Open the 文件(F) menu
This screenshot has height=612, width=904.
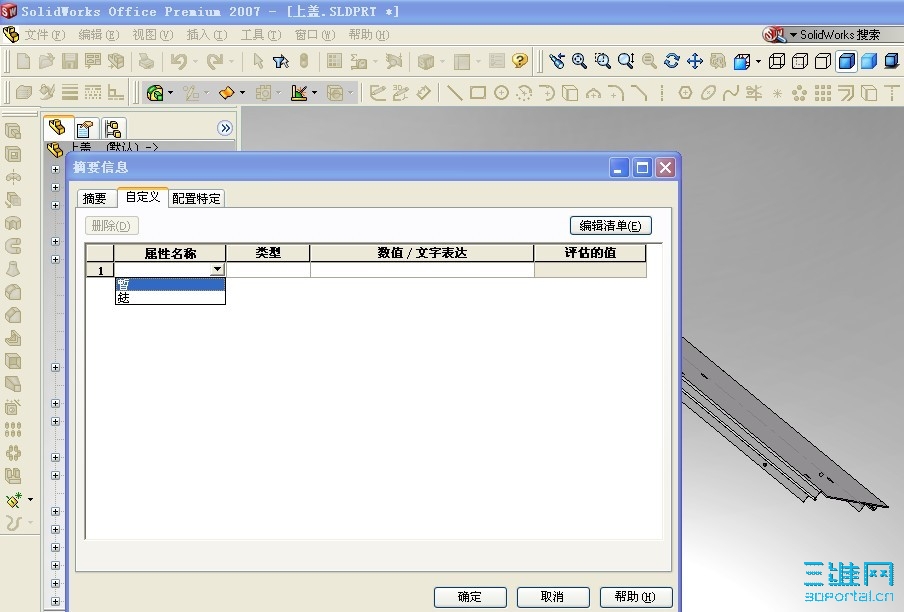[45, 35]
